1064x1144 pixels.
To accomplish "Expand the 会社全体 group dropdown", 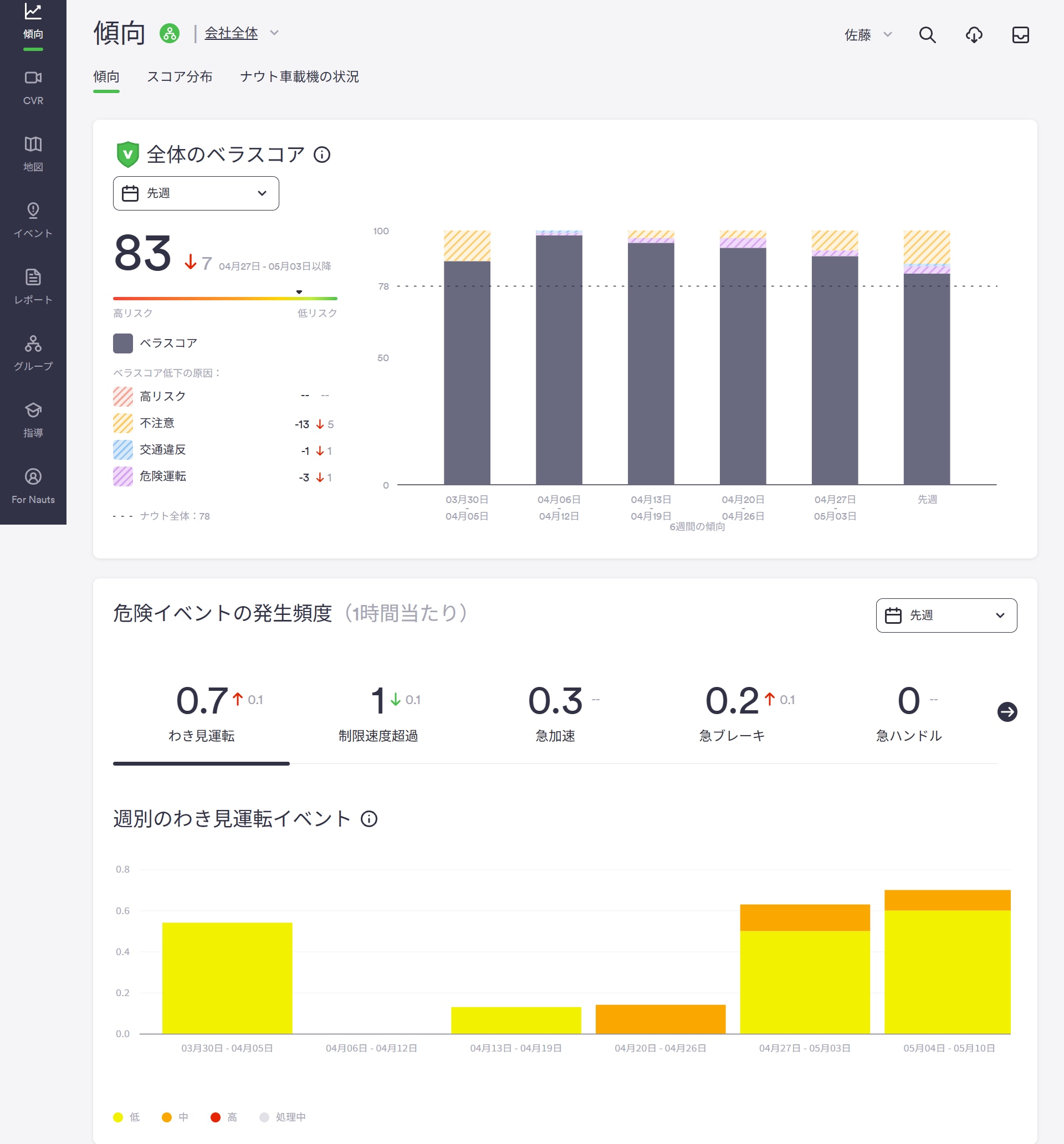I will coord(241,33).
